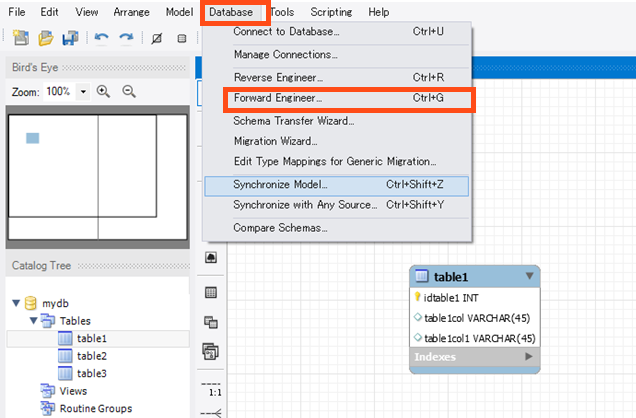Viewport: 636px width, 418px height.
Task: Click the blue table marker in Bird's Eye
Action: click(32, 138)
